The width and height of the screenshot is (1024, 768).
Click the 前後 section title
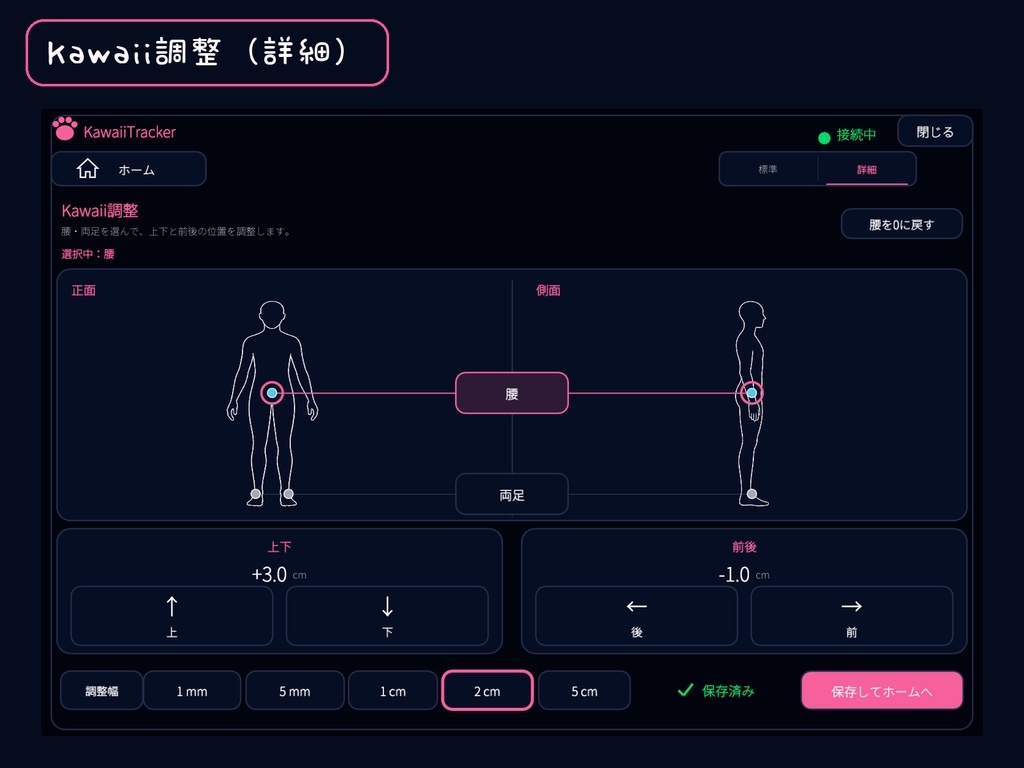pyautogui.click(x=744, y=547)
